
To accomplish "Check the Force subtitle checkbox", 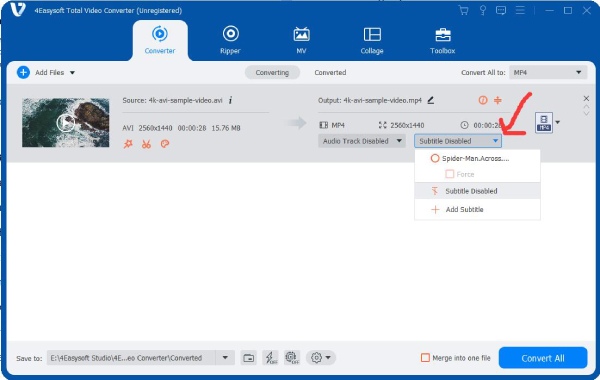I will click(450, 174).
